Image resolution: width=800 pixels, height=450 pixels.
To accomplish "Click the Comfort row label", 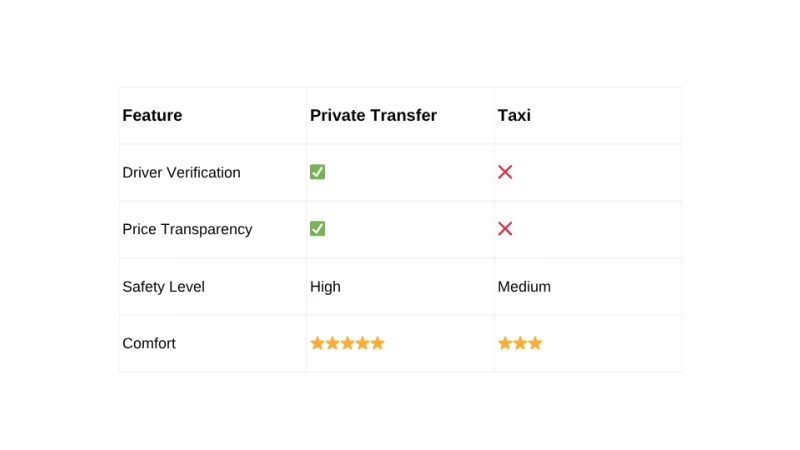I will 149,343.
